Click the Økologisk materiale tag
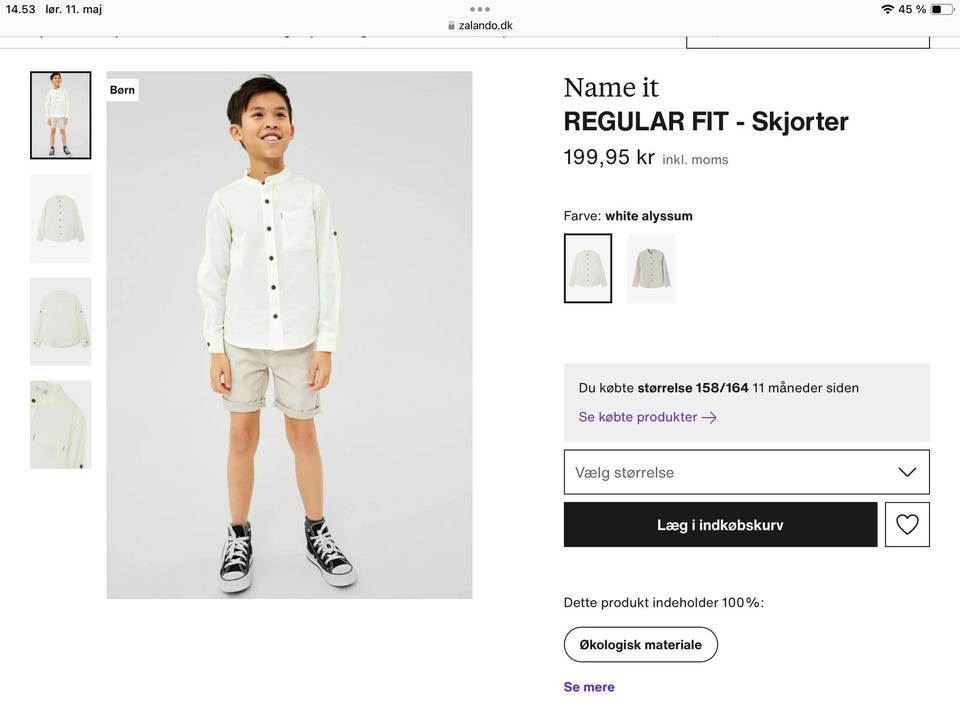 [x=640, y=645]
